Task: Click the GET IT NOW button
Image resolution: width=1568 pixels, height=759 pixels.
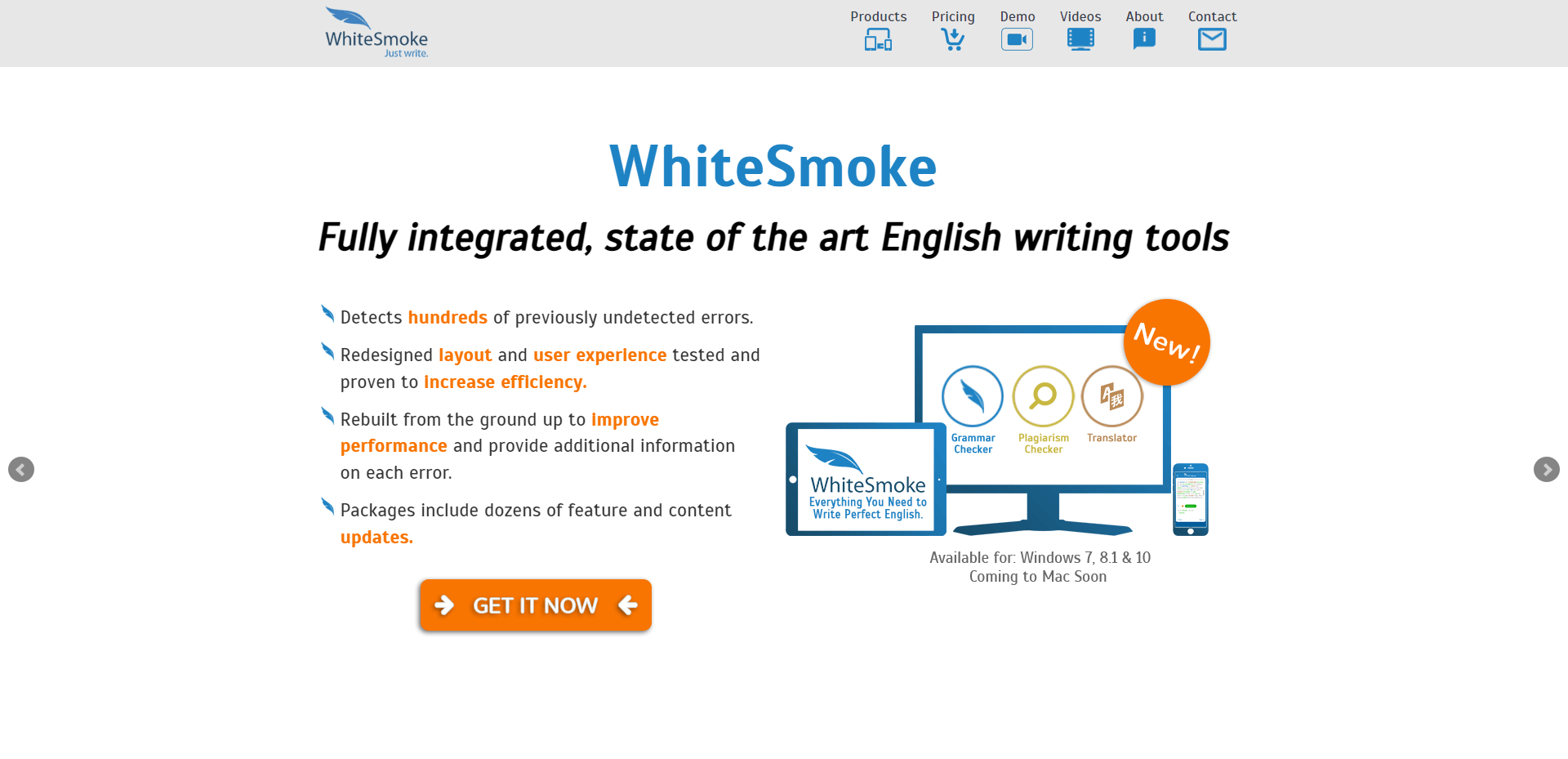Action: pyautogui.click(x=536, y=605)
